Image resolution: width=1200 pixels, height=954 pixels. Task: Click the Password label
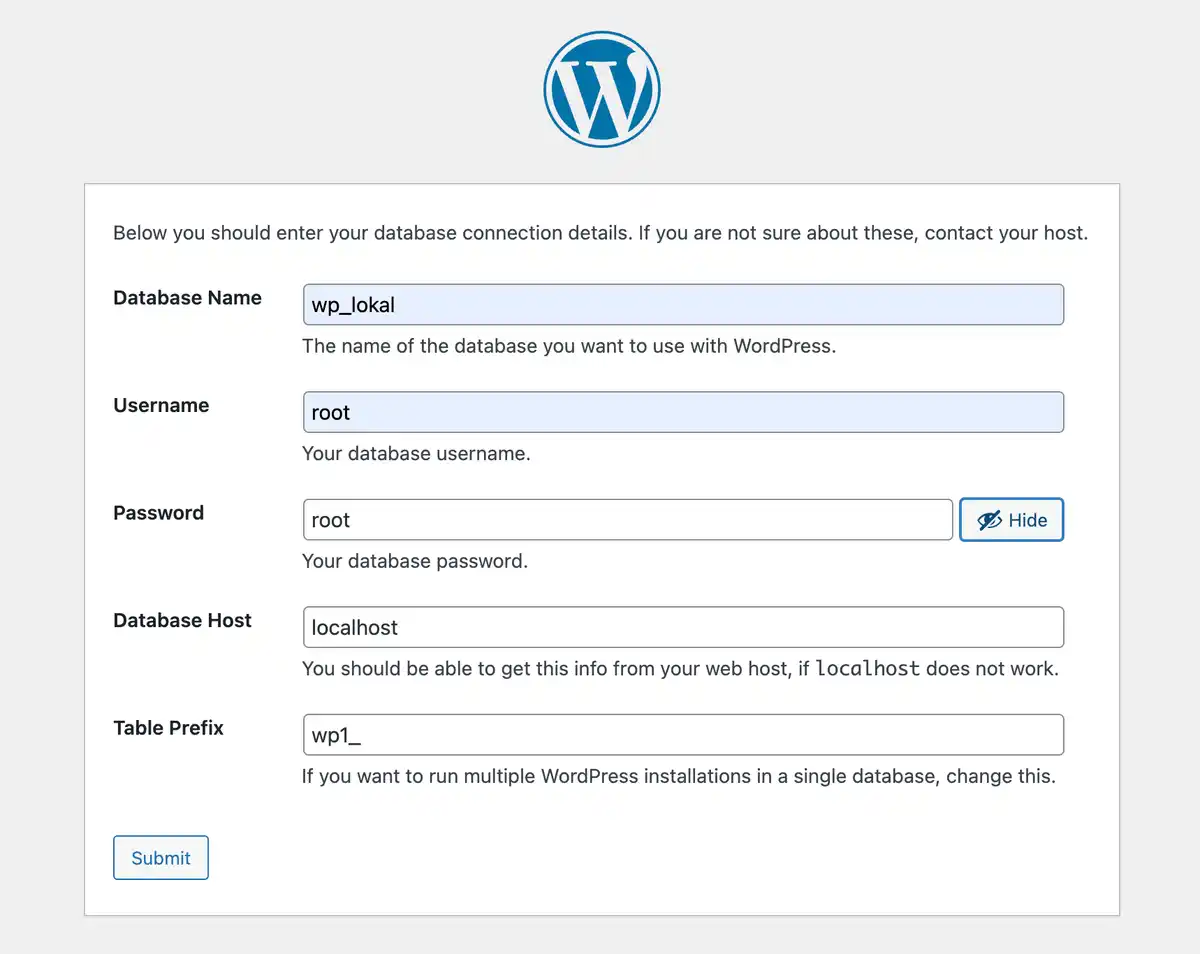point(158,512)
